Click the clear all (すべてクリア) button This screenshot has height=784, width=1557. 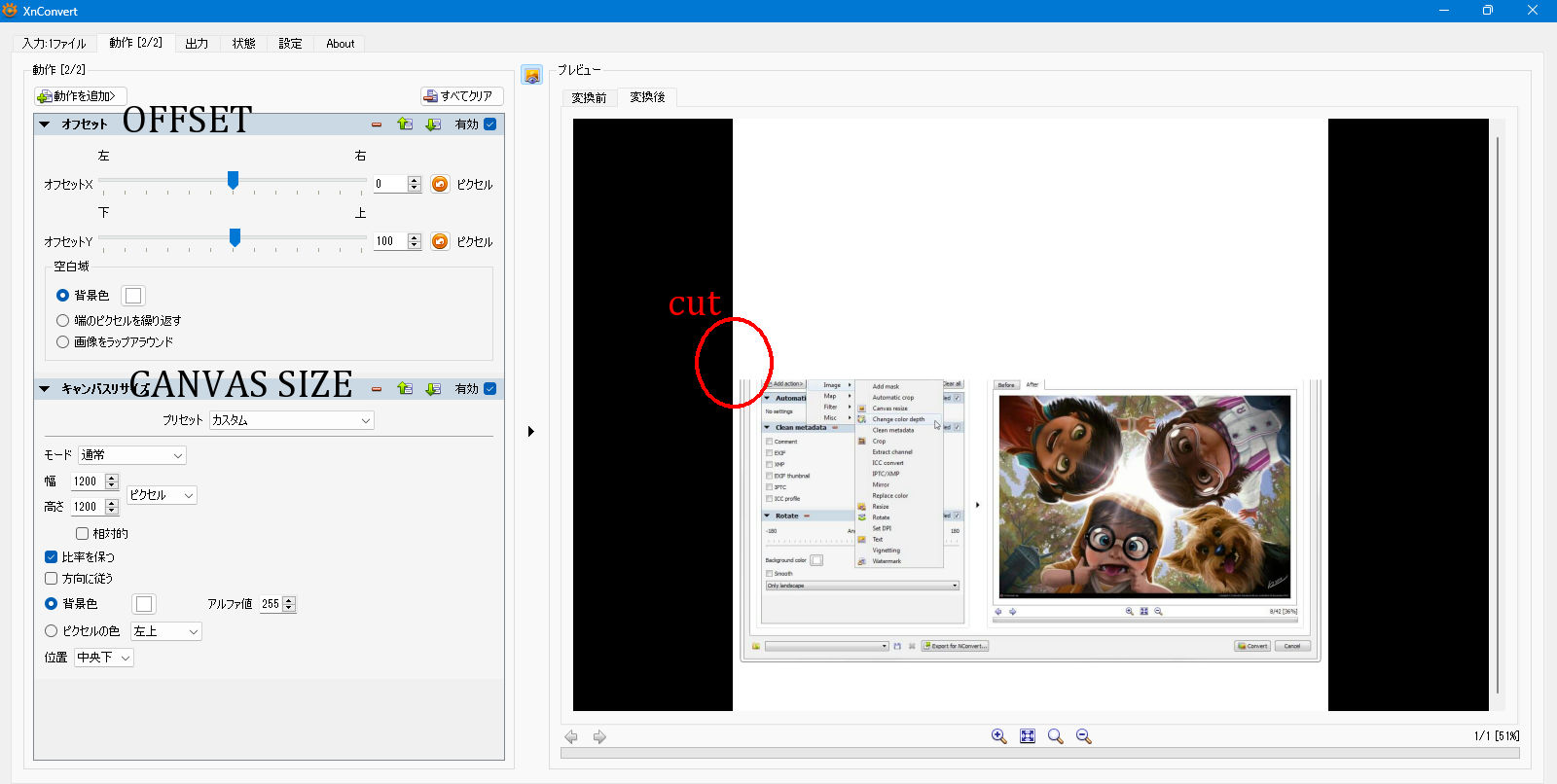point(461,96)
